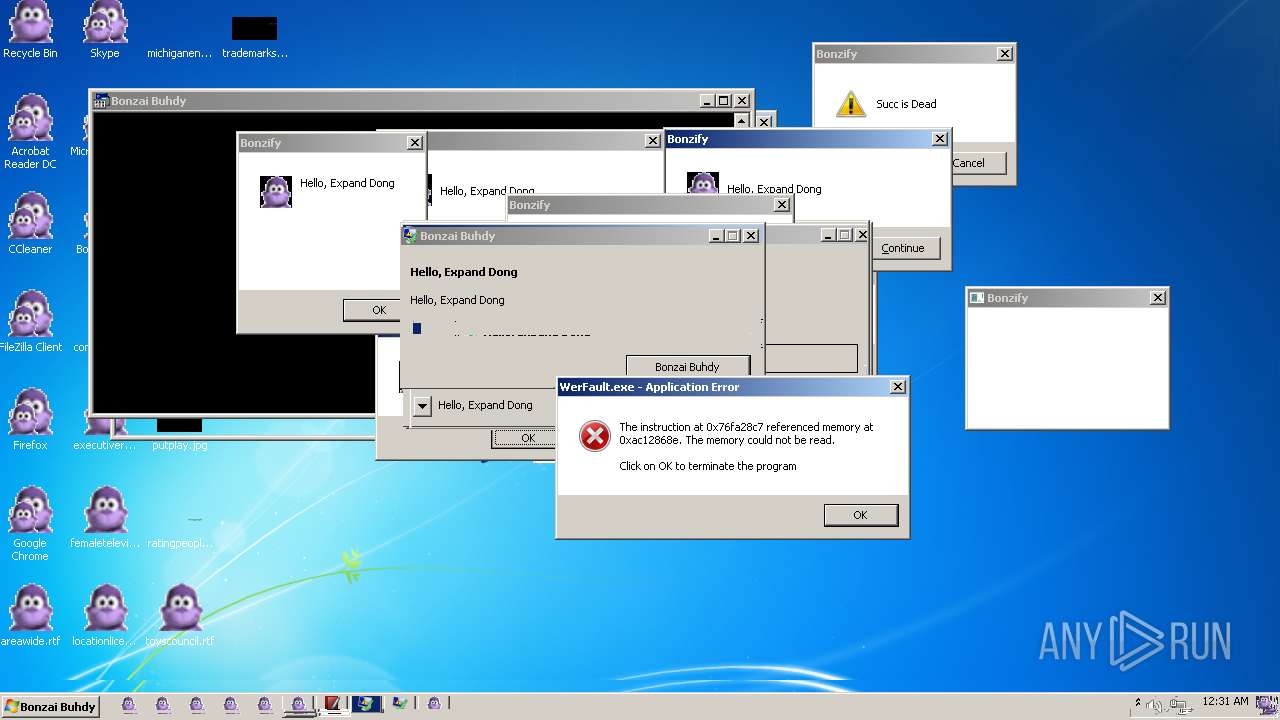
Task: Click bold 'Hello, Expand Dong' heading text
Action: [x=464, y=272]
